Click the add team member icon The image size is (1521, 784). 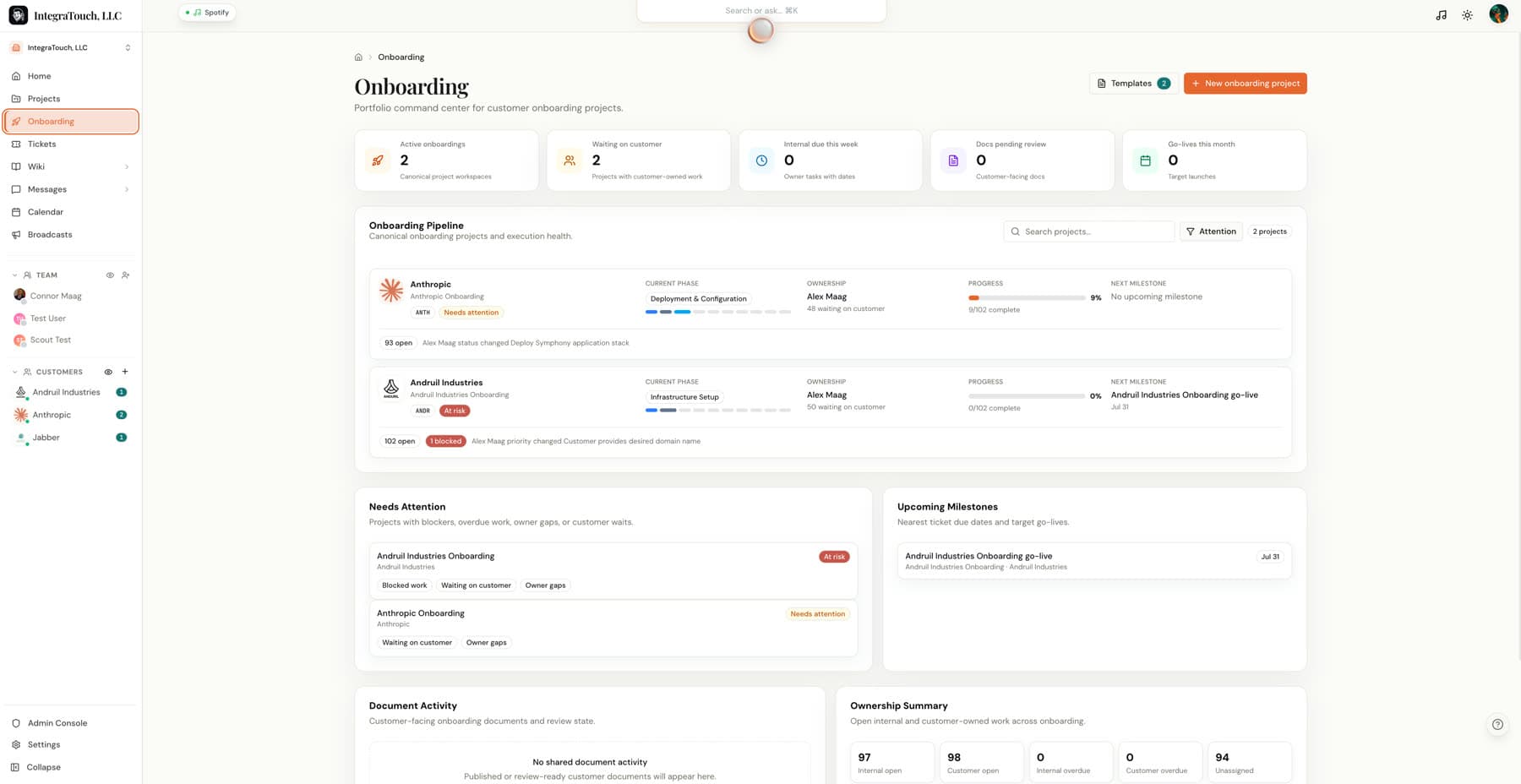(126, 275)
